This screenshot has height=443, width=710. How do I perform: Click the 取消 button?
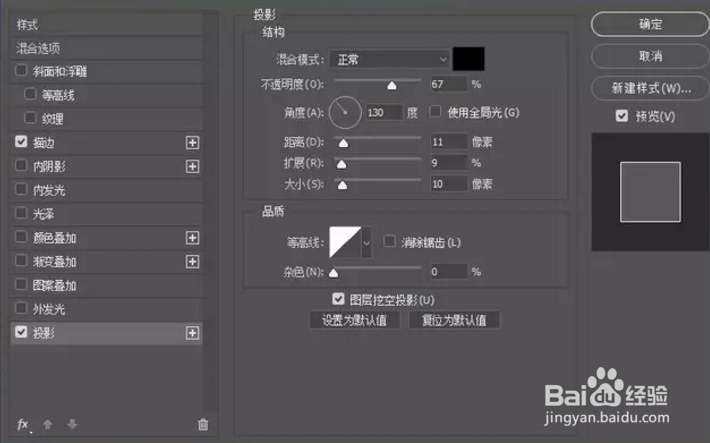(650, 56)
